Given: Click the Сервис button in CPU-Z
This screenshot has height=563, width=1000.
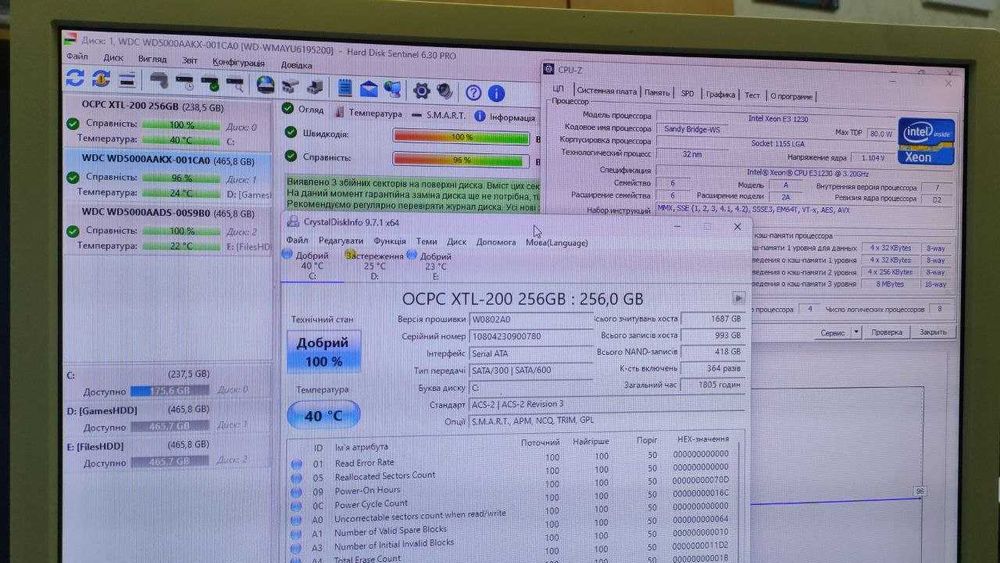Looking at the screenshot, I should pos(832,332).
